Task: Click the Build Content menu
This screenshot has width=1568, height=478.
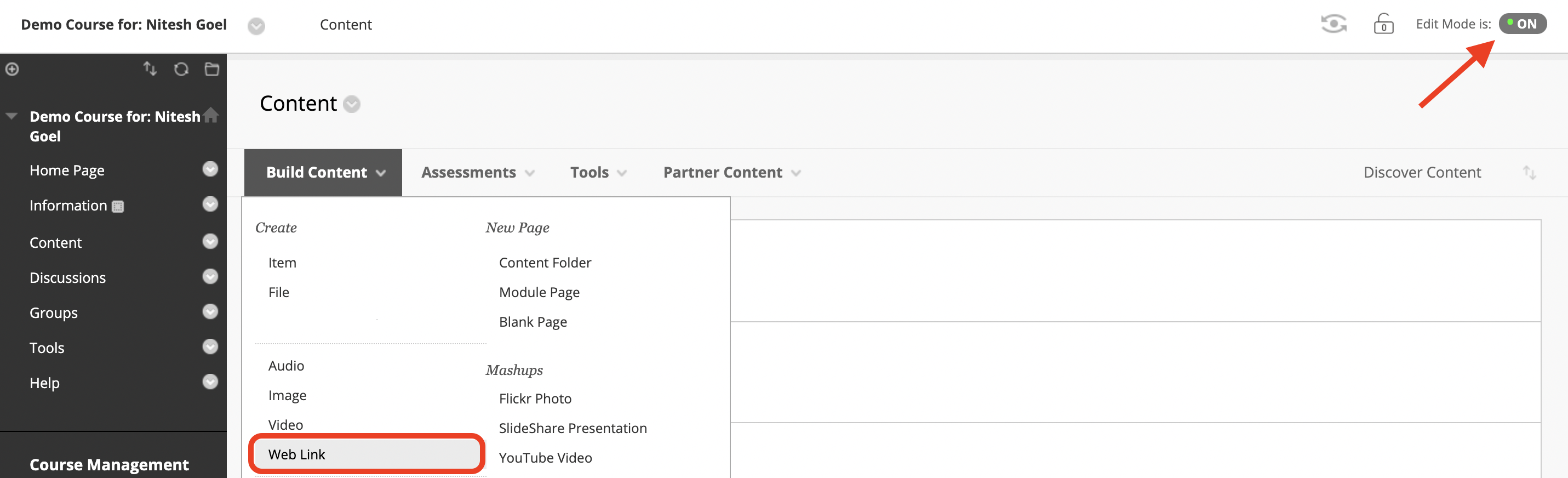Action: [323, 172]
